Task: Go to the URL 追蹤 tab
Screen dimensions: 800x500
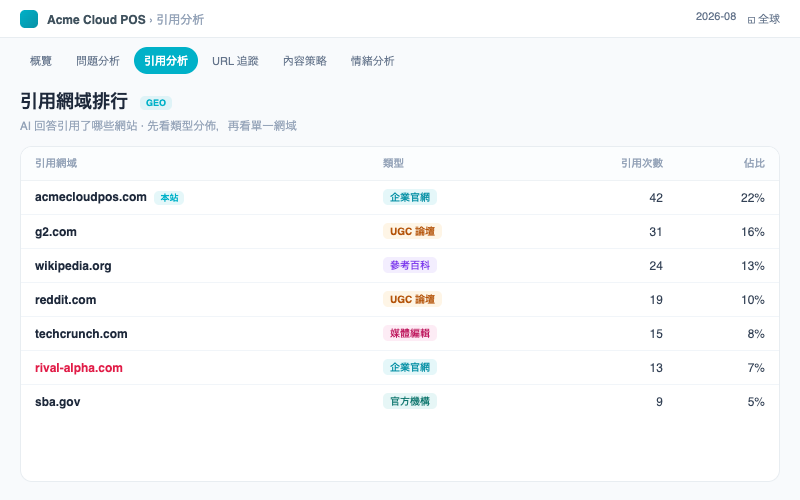Action: click(x=235, y=61)
